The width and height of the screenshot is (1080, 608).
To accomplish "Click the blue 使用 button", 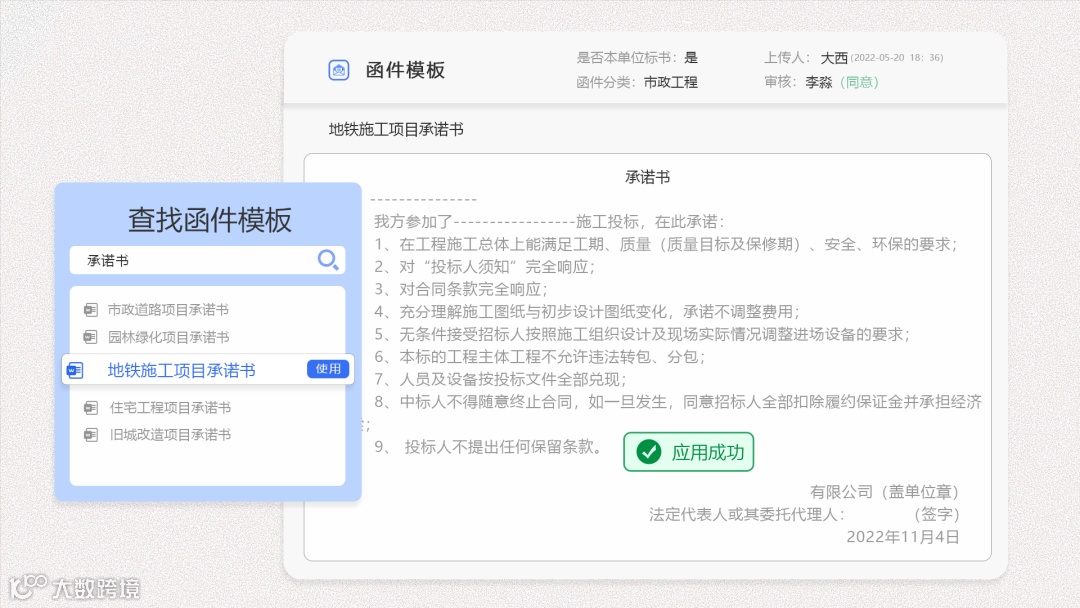I will click(328, 369).
